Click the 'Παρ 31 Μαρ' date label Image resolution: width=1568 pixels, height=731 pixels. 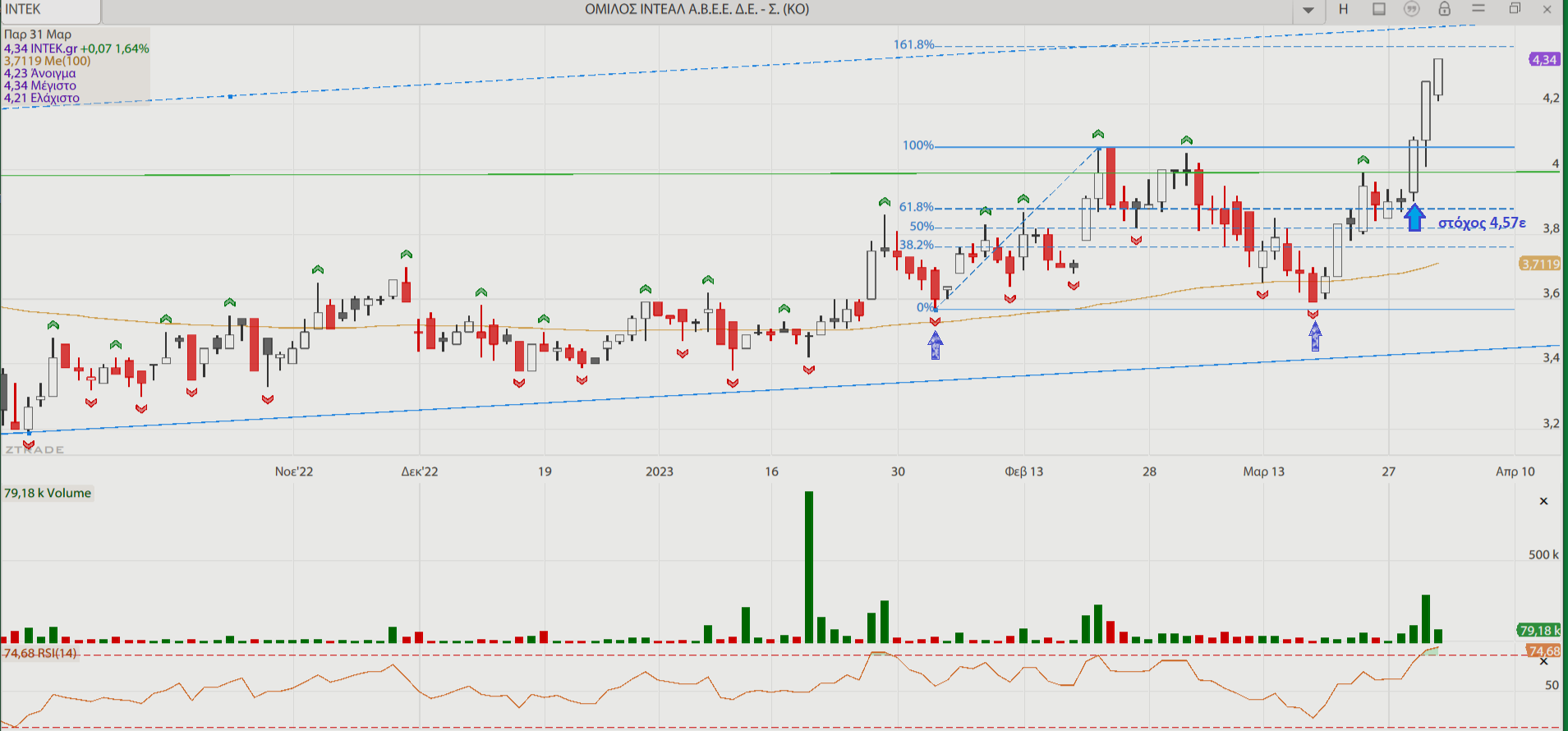(38, 34)
